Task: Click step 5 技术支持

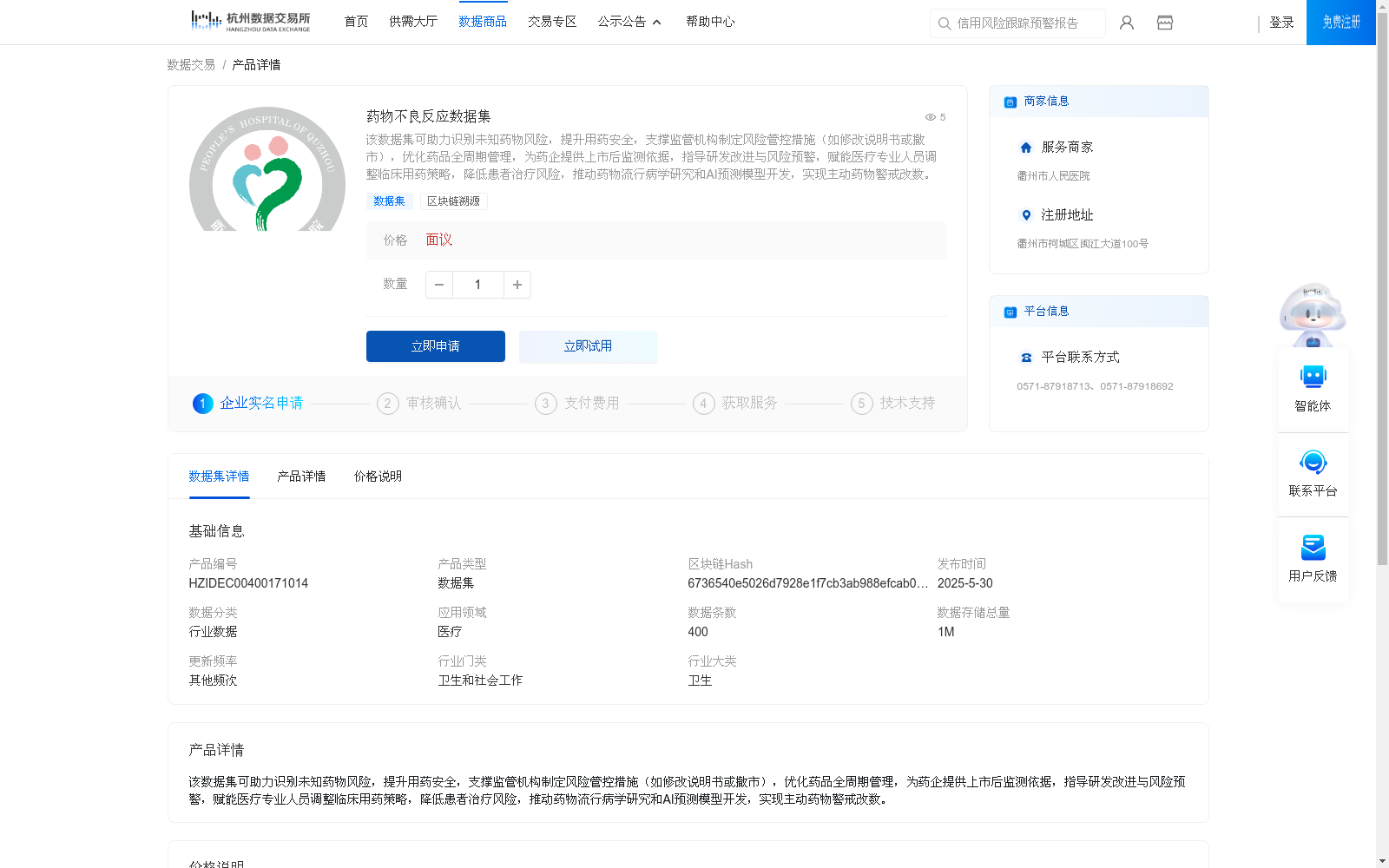Action: (x=893, y=404)
